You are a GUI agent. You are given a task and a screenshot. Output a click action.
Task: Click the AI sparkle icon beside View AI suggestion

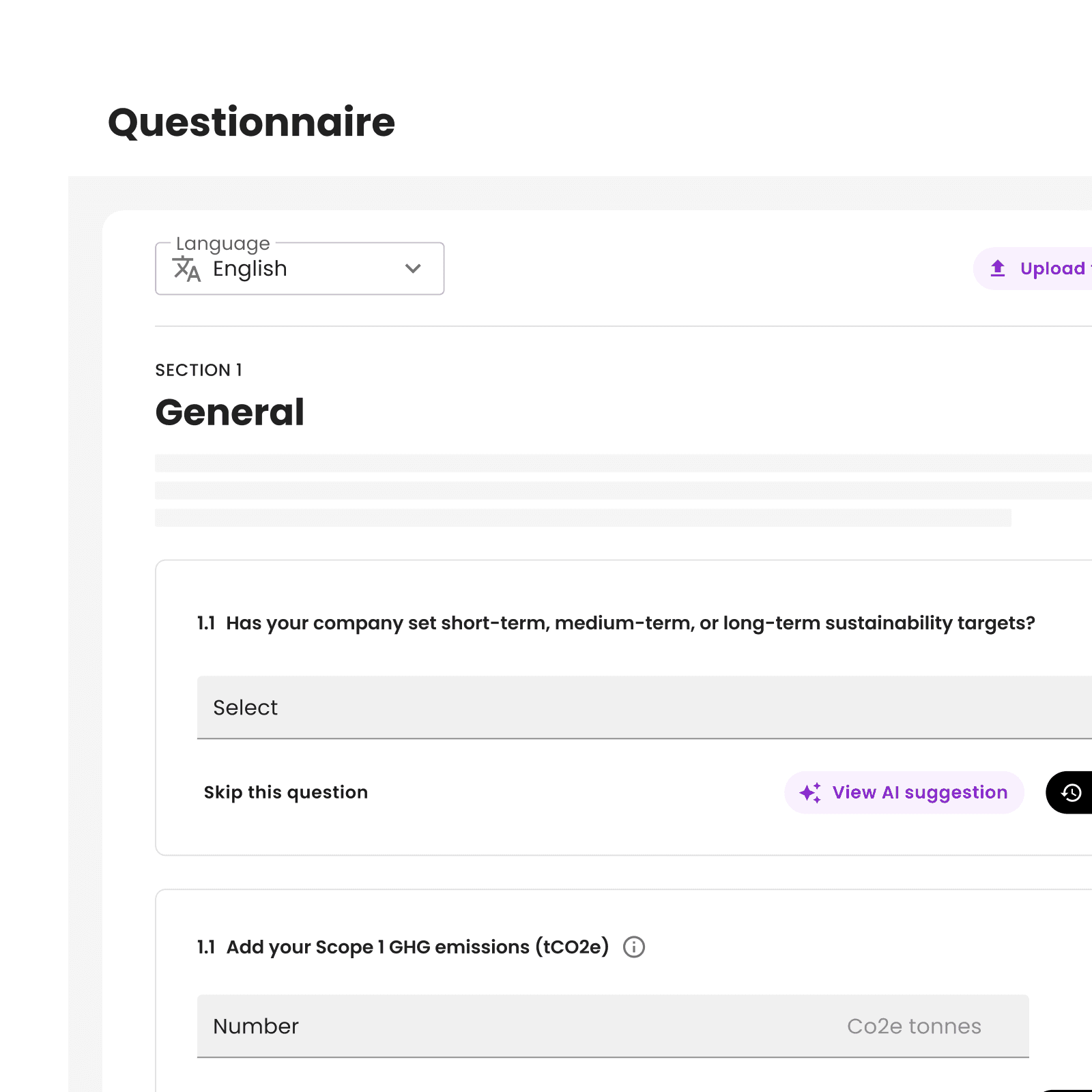[809, 792]
